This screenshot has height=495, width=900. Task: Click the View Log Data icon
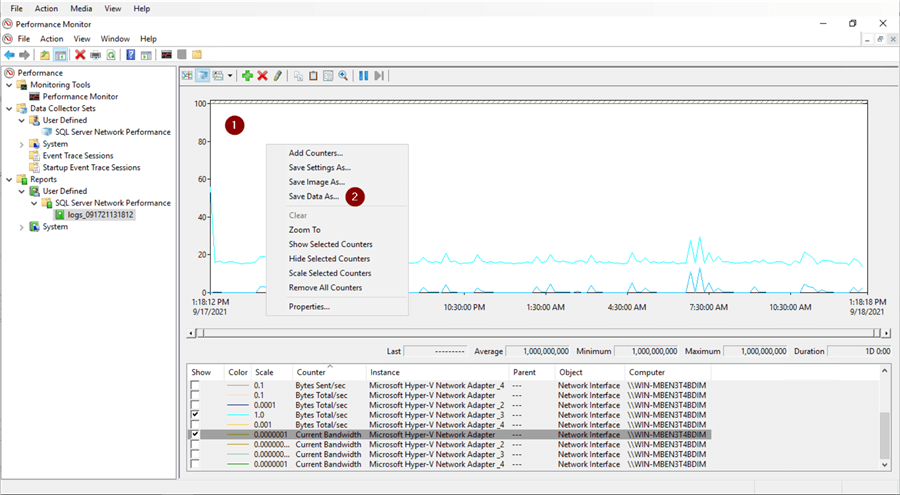pyautogui.click(x=203, y=75)
